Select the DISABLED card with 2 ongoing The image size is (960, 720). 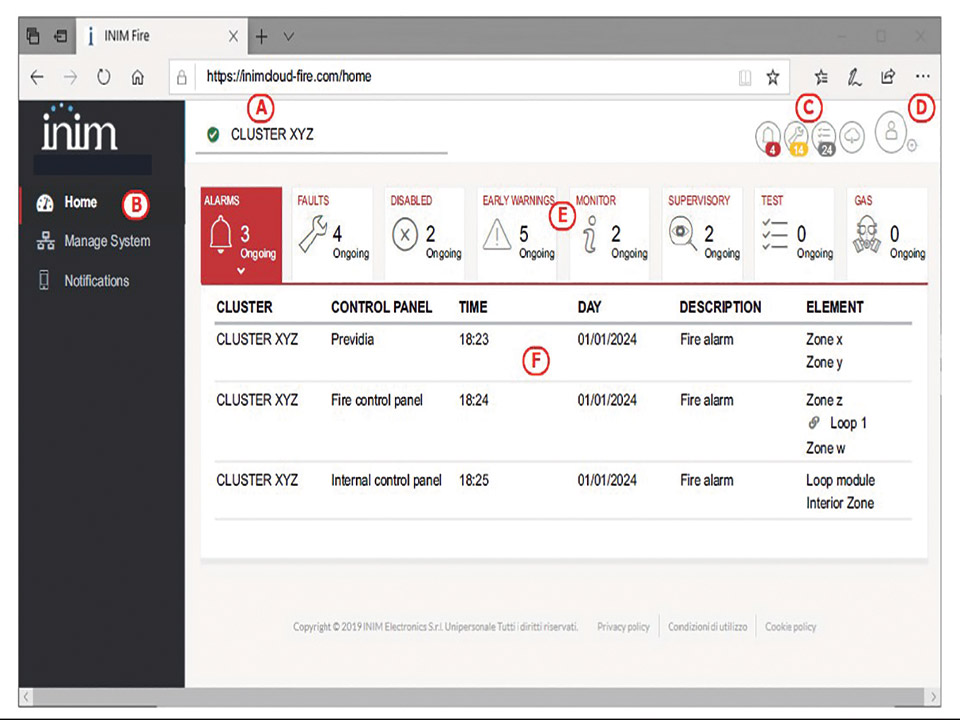tap(426, 234)
